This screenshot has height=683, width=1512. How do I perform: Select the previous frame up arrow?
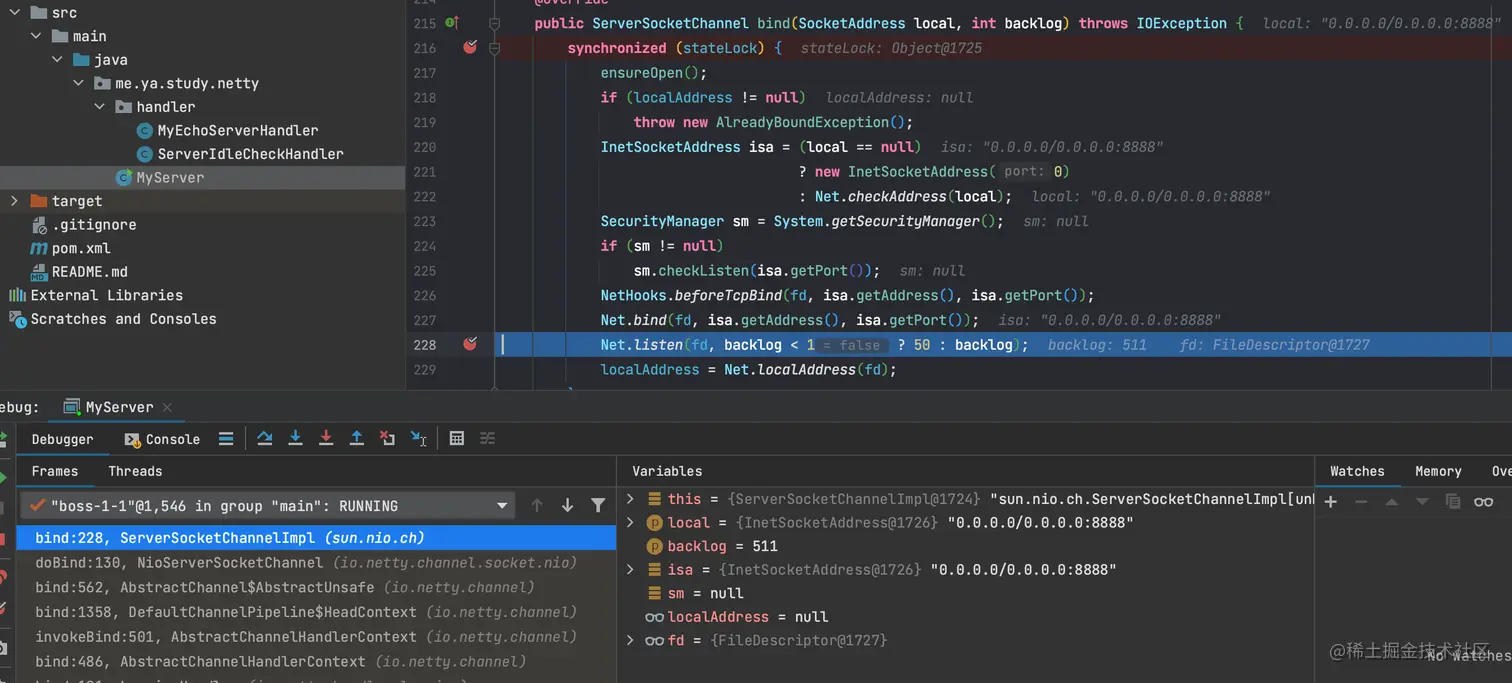point(537,505)
